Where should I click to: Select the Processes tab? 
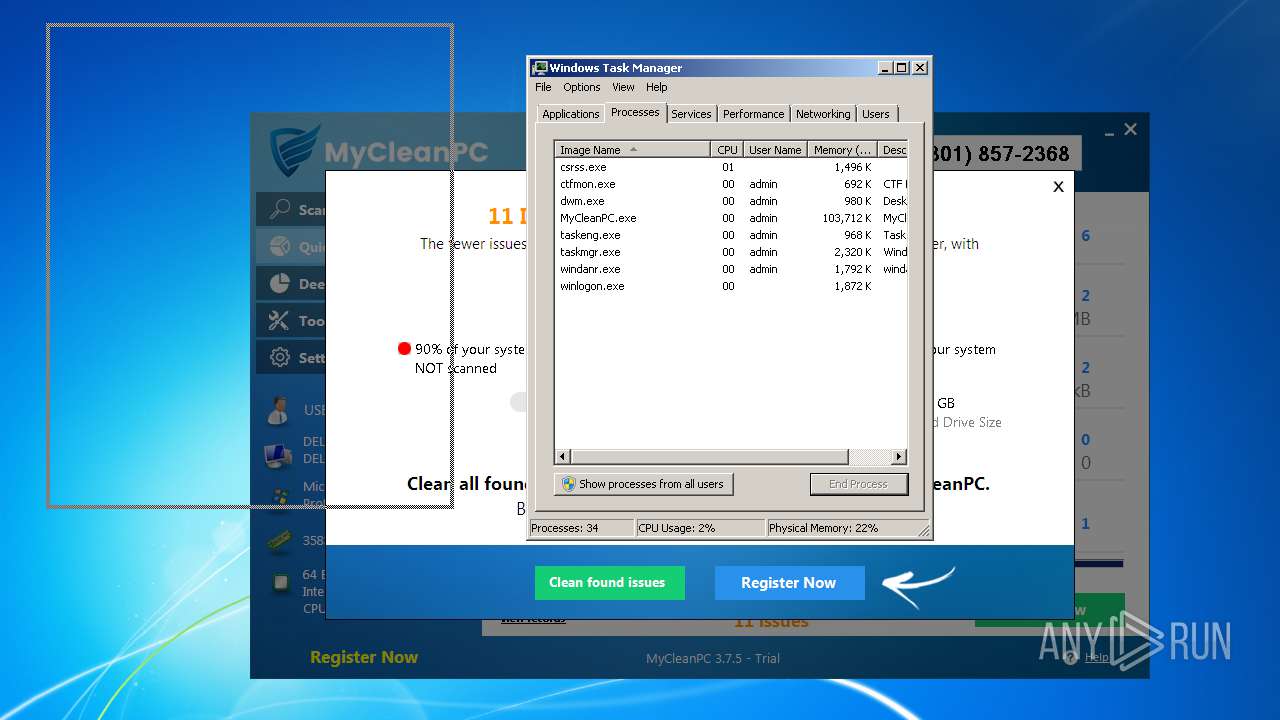click(x=635, y=112)
